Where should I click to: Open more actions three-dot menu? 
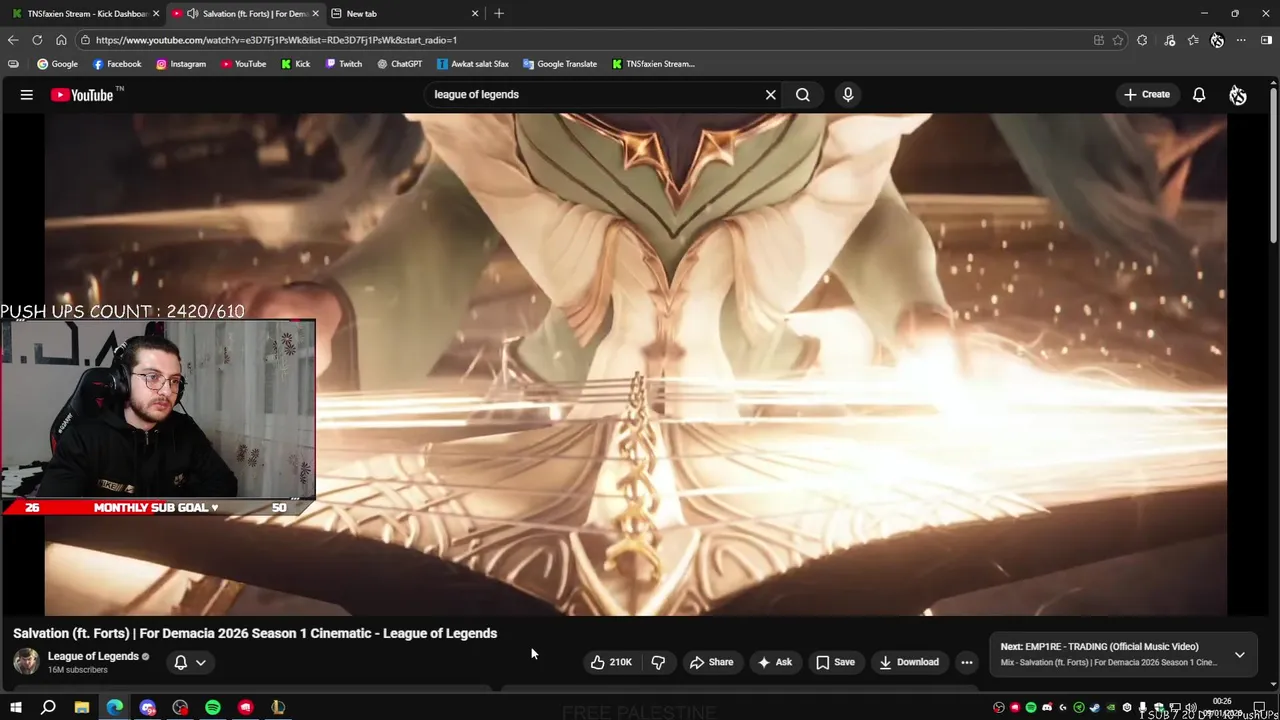966,662
